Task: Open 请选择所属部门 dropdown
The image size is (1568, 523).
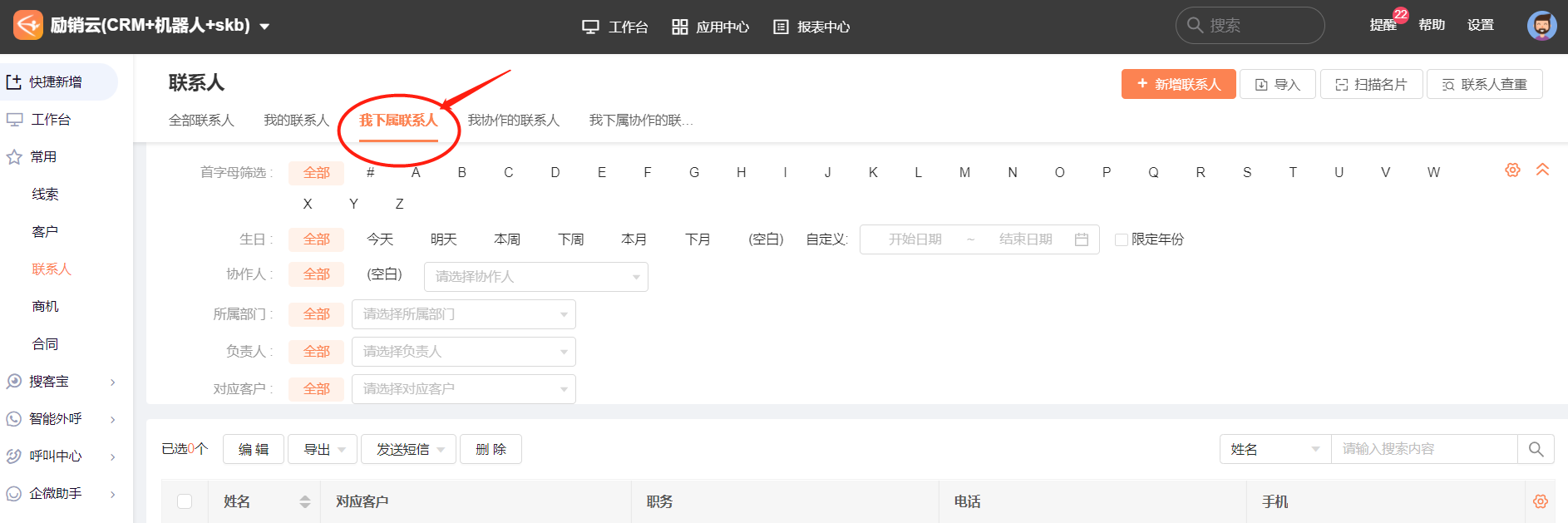Action: (464, 314)
